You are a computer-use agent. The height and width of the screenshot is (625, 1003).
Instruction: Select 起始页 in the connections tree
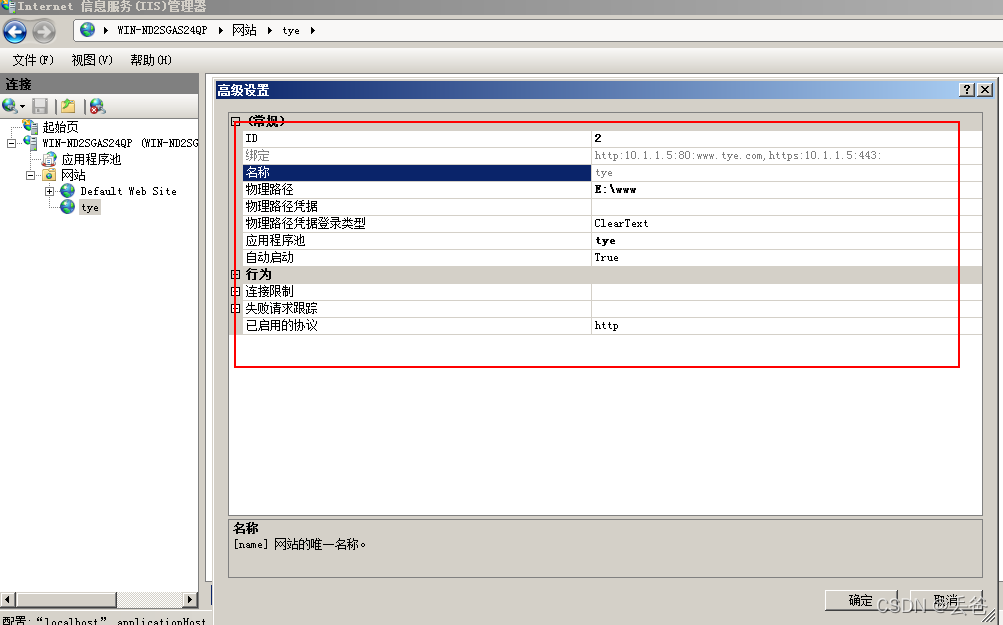(x=61, y=127)
